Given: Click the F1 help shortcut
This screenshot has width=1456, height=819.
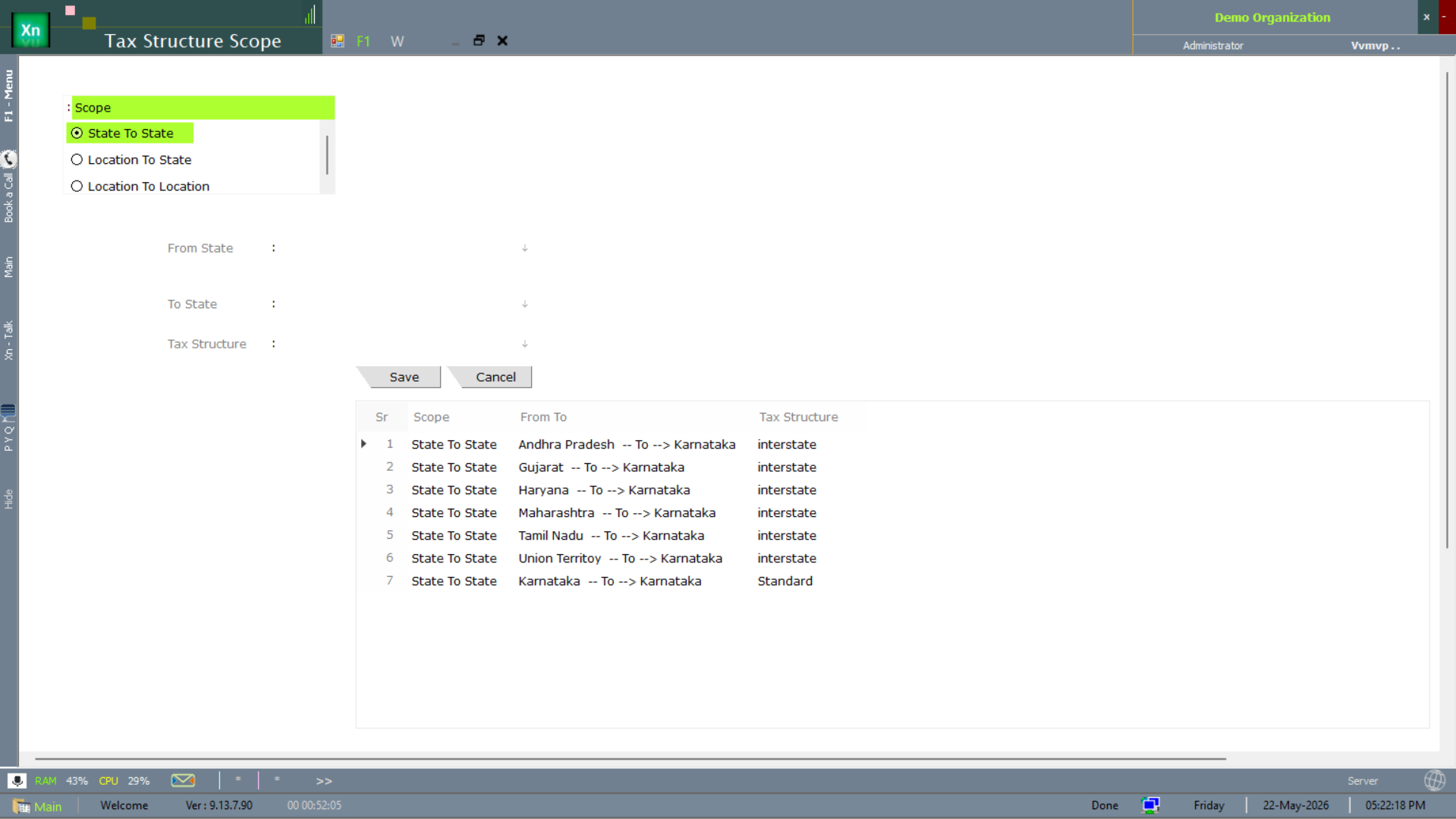Looking at the screenshot, I should click(x=363, y=41).
